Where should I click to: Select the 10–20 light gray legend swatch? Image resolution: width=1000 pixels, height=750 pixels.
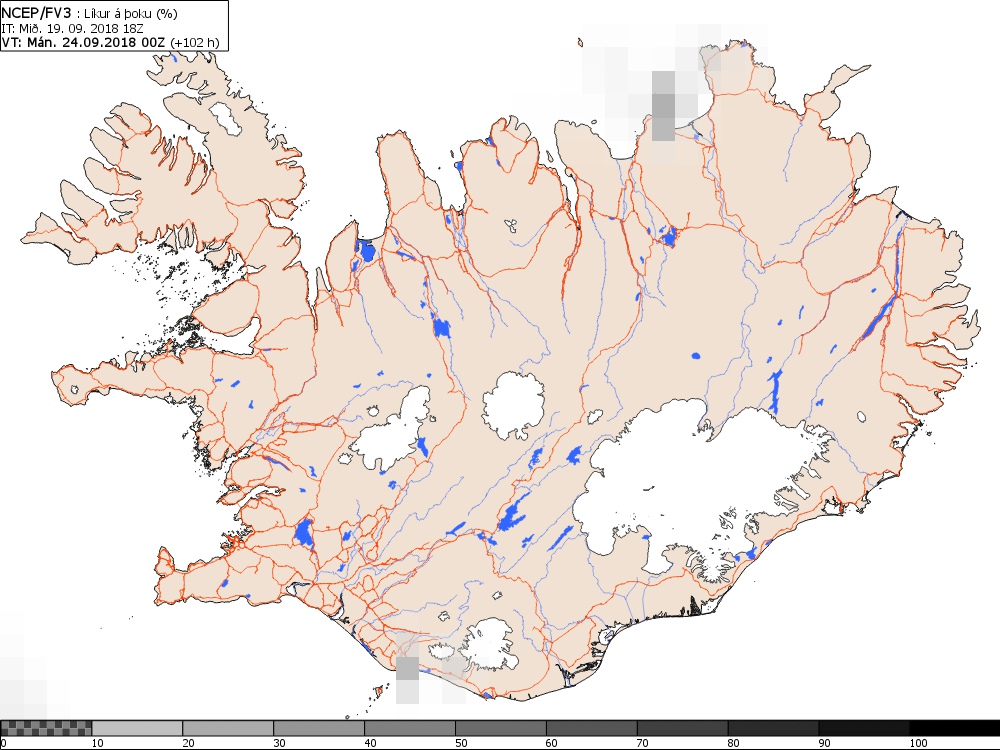click(x=137, y=728)
